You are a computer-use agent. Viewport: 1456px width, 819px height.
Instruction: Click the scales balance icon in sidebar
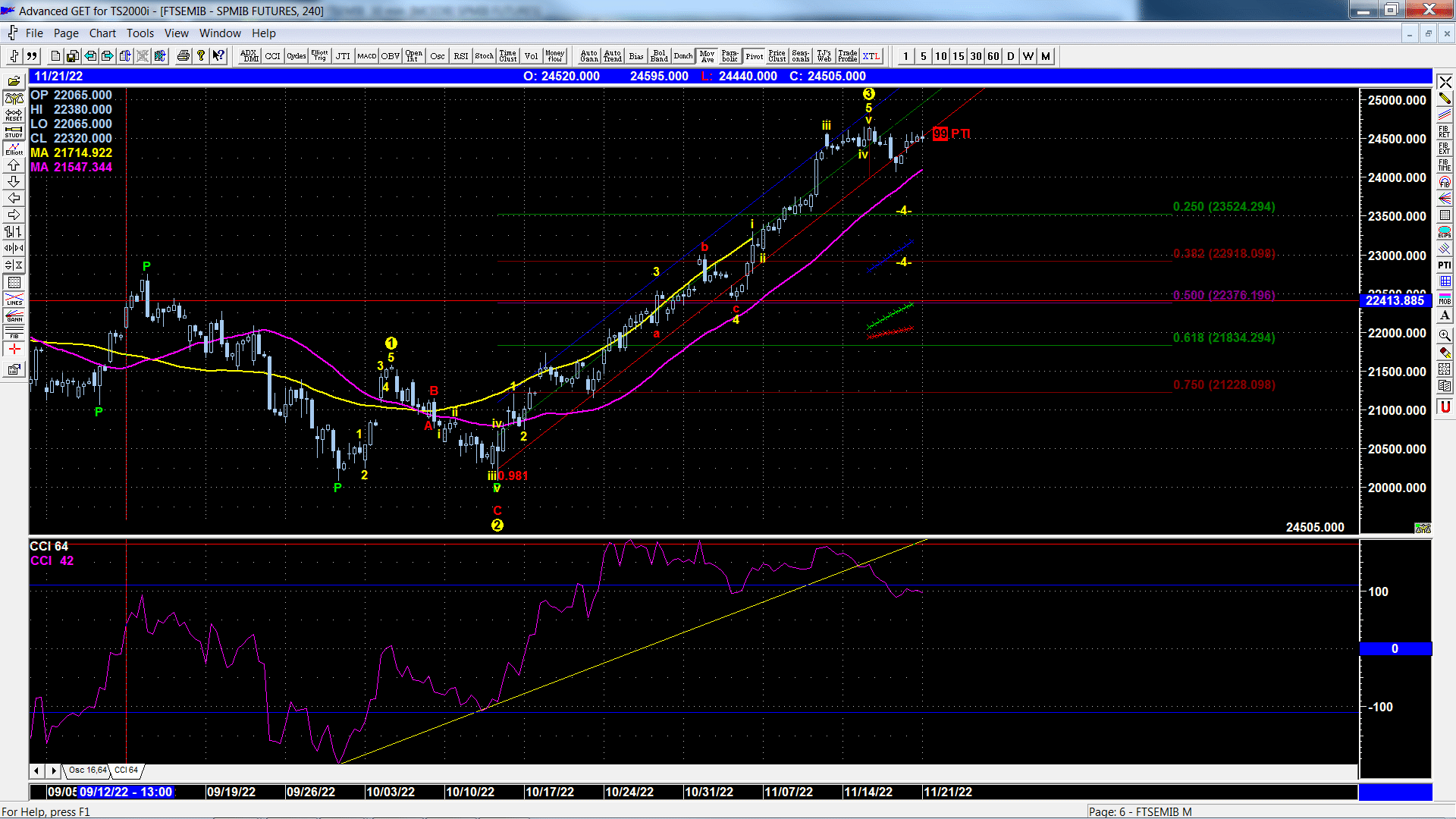[14, 99]
